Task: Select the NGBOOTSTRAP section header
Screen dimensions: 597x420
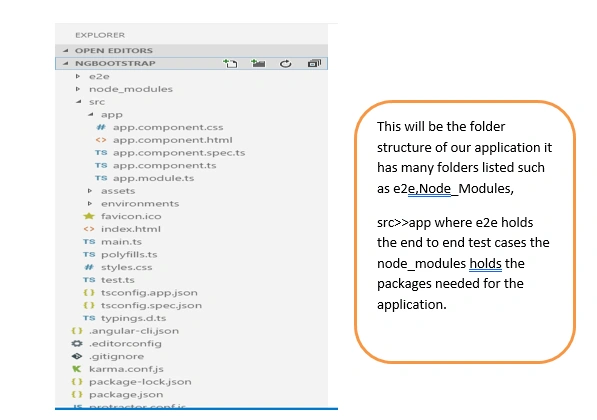Action: click(x=192, y=64)
